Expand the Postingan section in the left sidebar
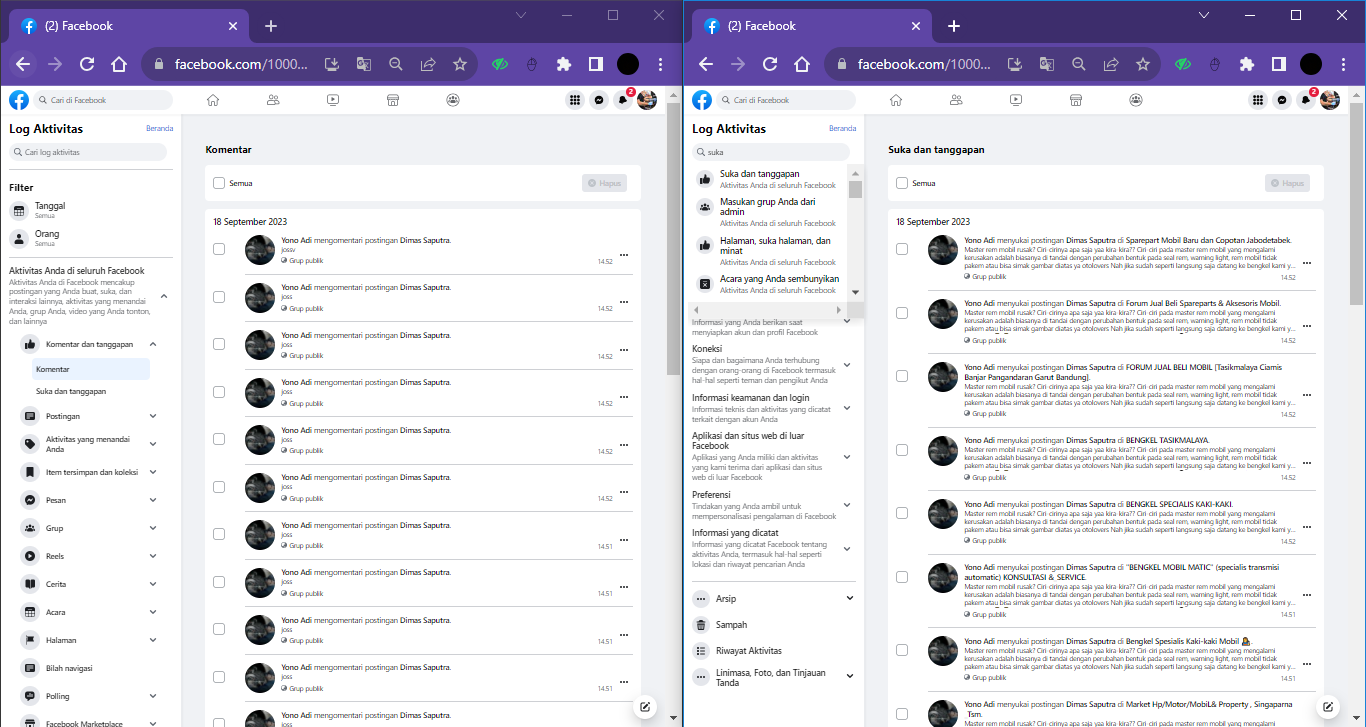Viewport: 1366px width, 727px height. point(153,416)
